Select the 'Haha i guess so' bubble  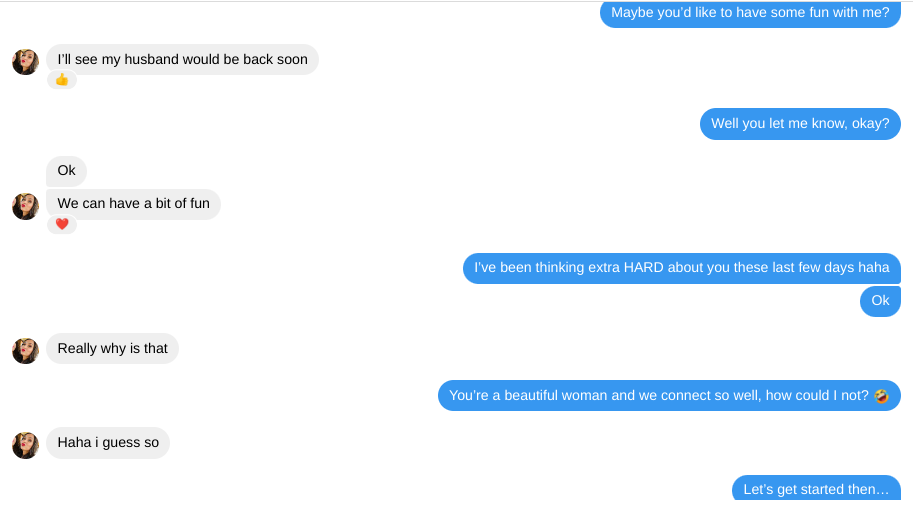point(108,443)
